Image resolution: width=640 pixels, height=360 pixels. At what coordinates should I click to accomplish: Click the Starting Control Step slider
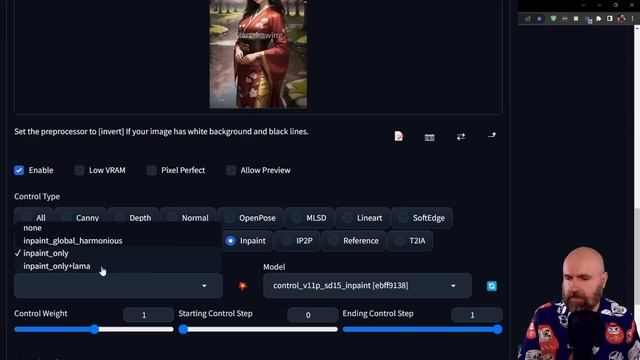258,329
